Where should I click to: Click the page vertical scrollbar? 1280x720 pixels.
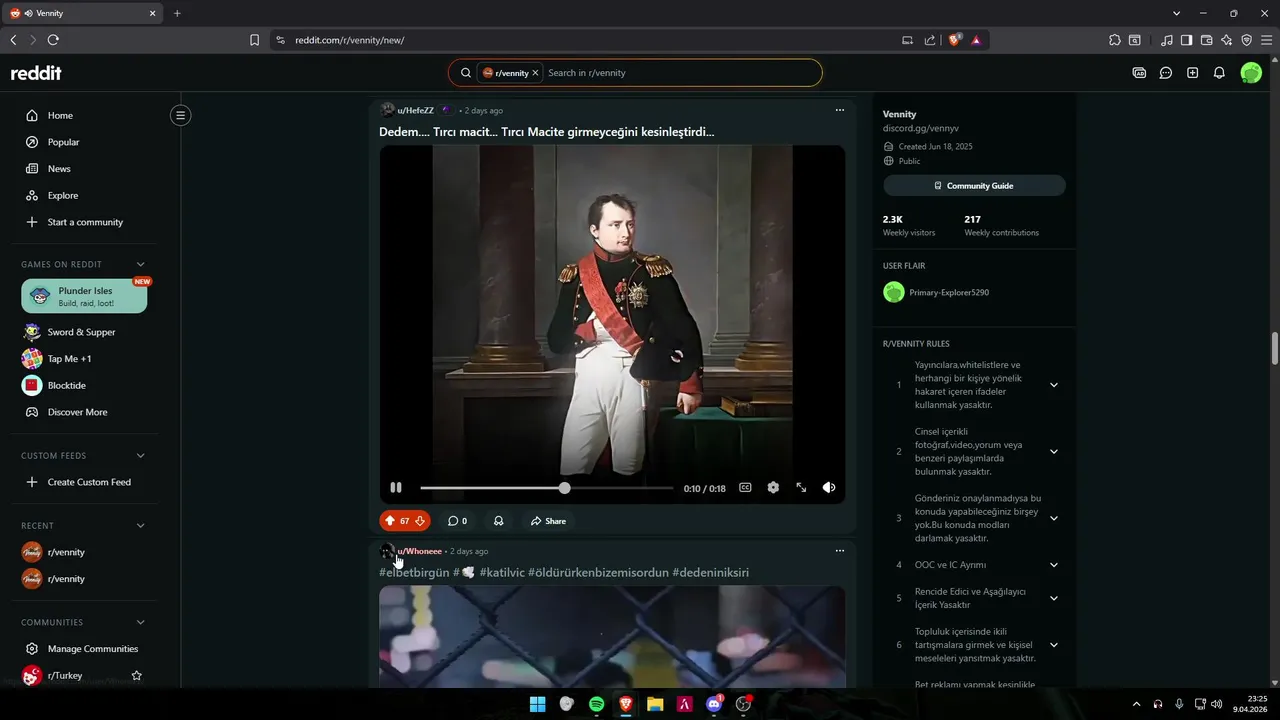click(x=1275, y=349)
